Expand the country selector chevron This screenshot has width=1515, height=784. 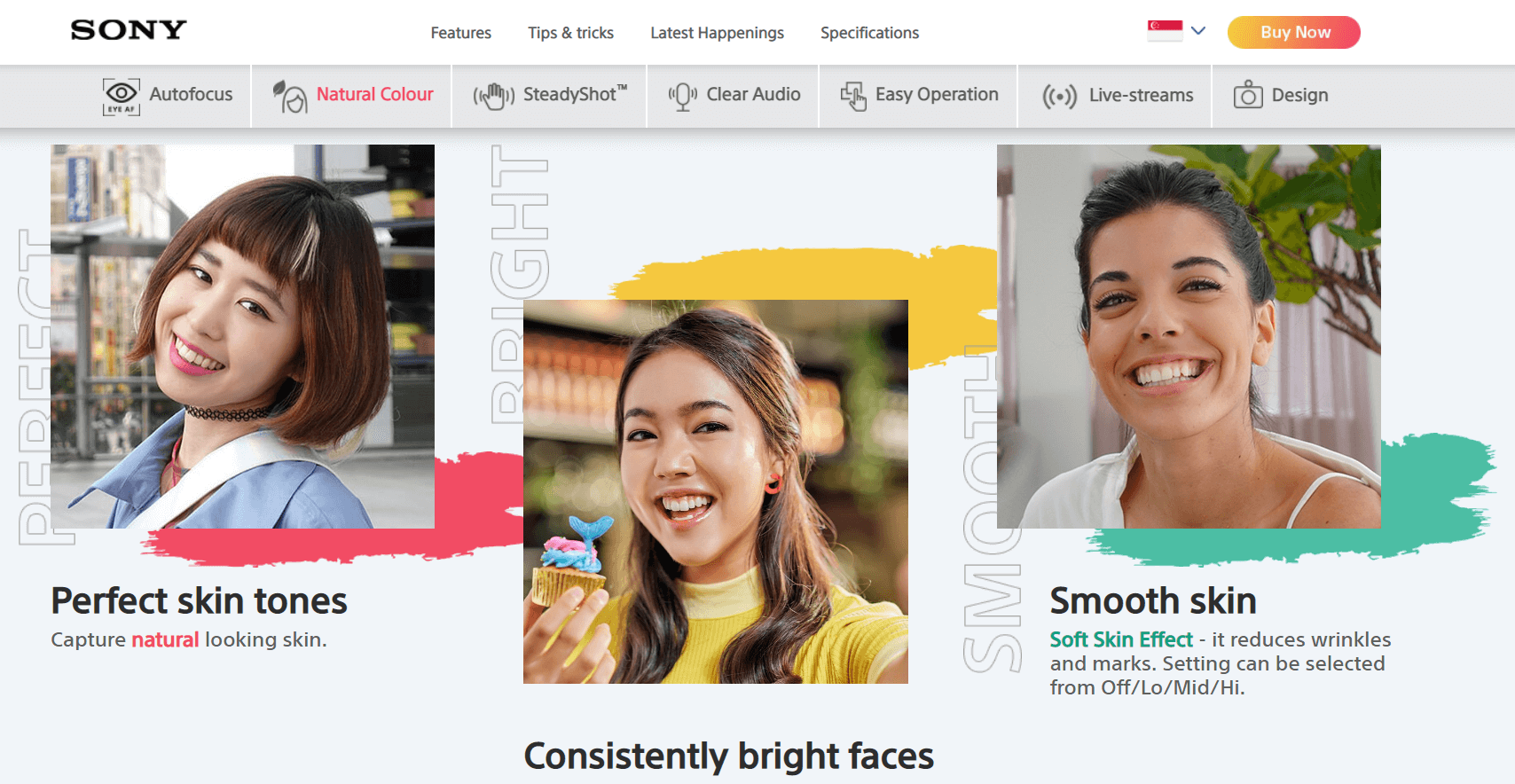point(1198,31)
